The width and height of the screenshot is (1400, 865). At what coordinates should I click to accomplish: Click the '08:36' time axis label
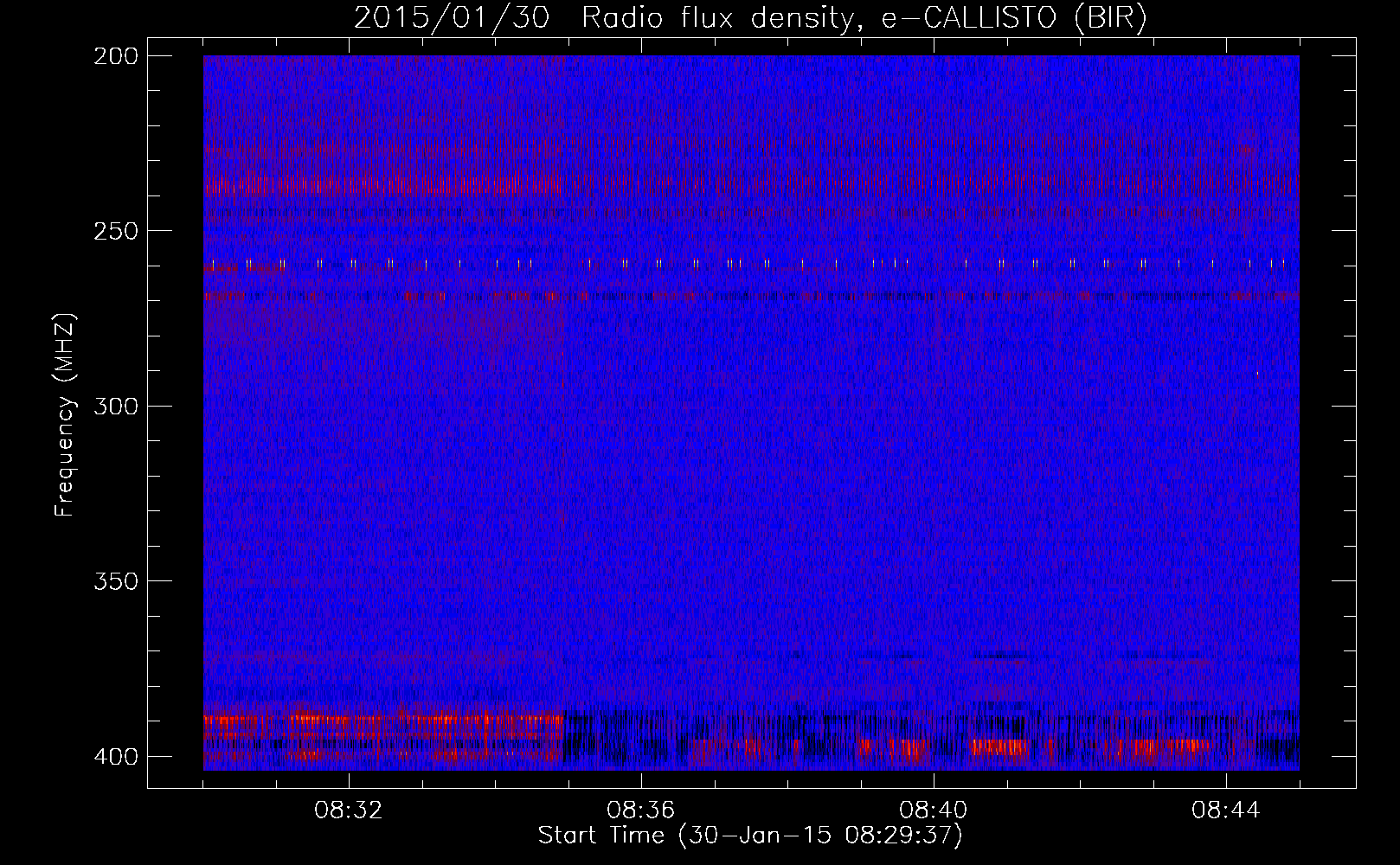click(641, 811)
